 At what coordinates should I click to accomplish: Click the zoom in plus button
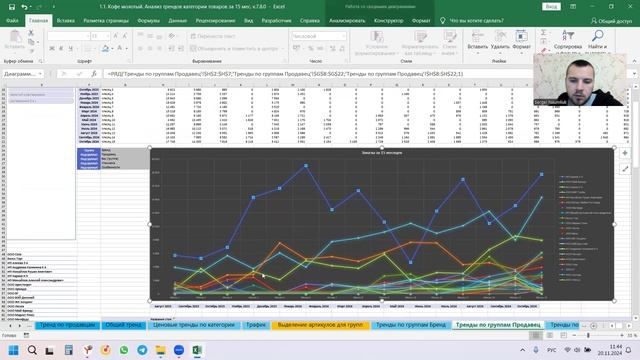[x=622, y=335]
